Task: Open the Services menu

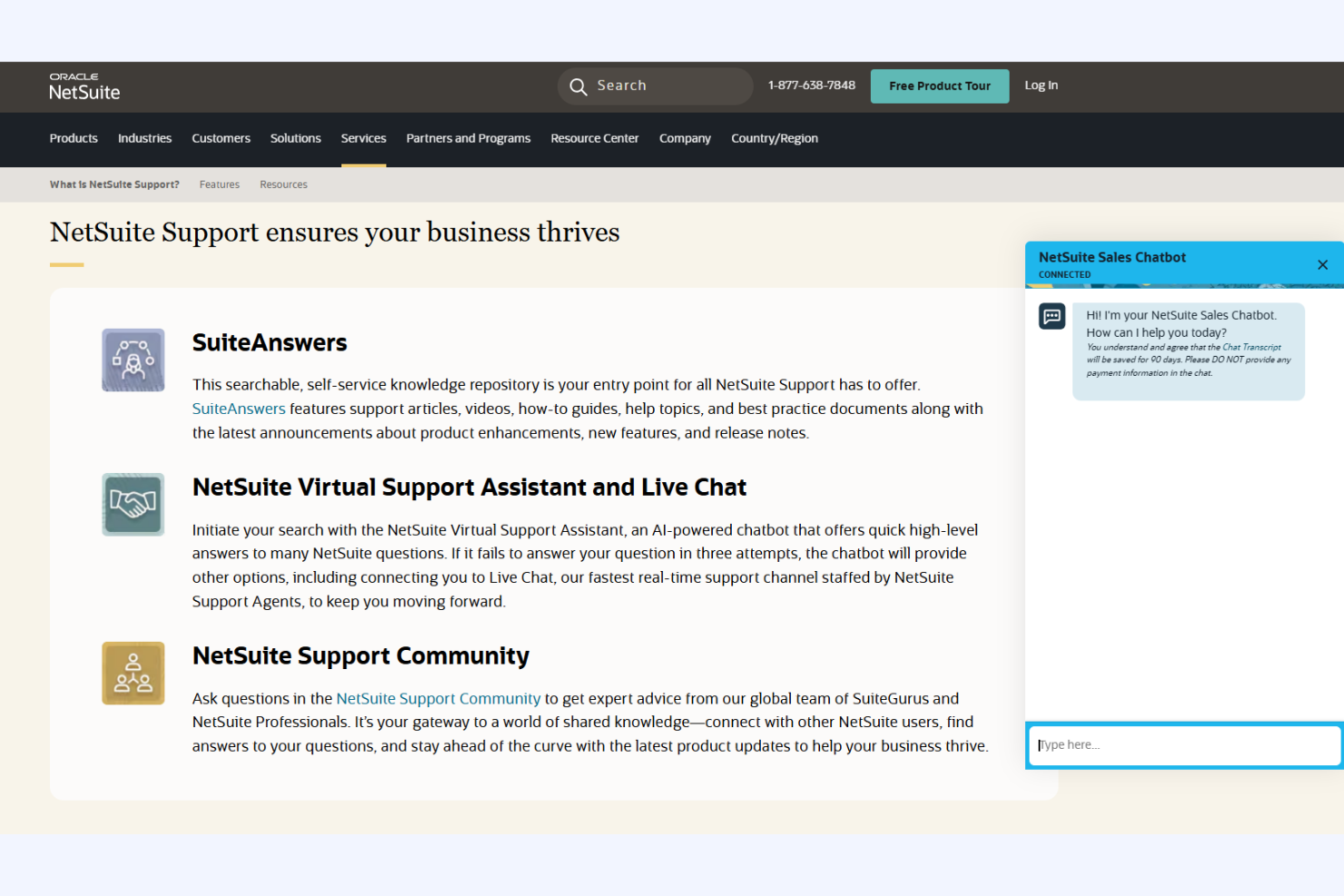Action: point(363,138)
